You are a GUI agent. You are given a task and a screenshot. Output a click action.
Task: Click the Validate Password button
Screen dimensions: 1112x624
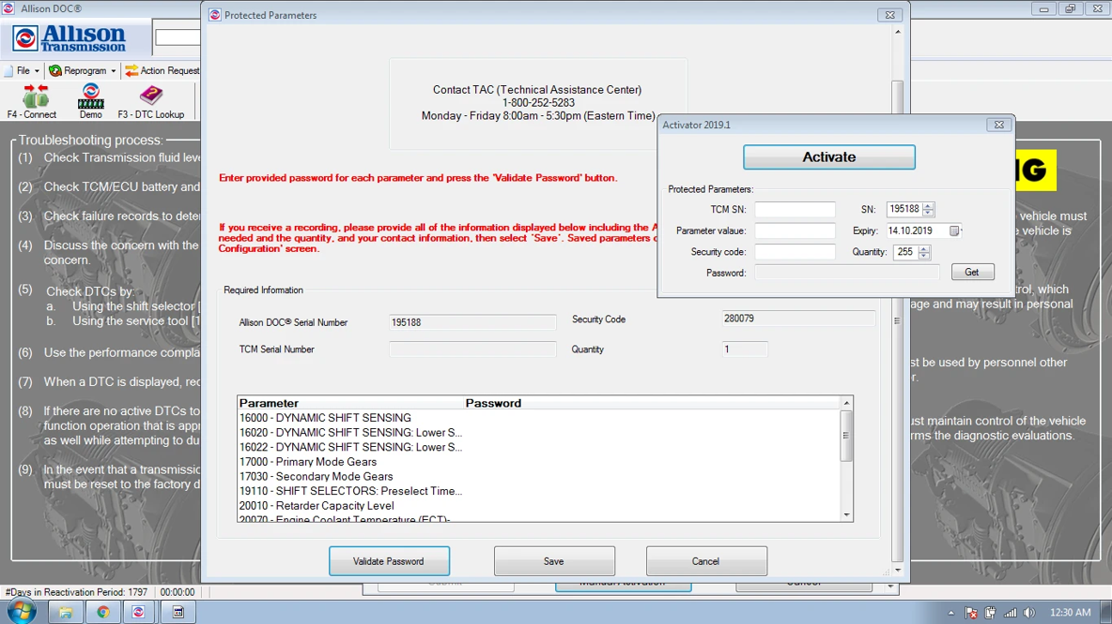tap(389, 561)
